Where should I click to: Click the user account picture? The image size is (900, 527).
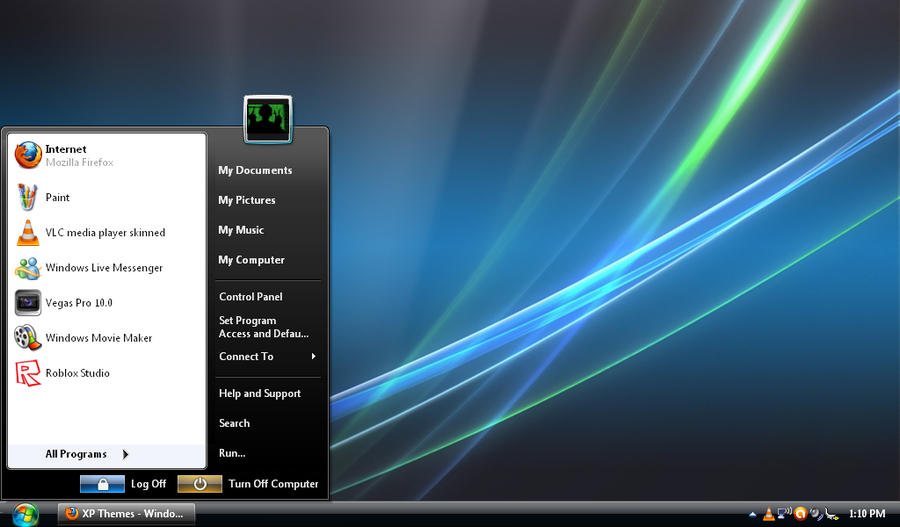point(267,119)
